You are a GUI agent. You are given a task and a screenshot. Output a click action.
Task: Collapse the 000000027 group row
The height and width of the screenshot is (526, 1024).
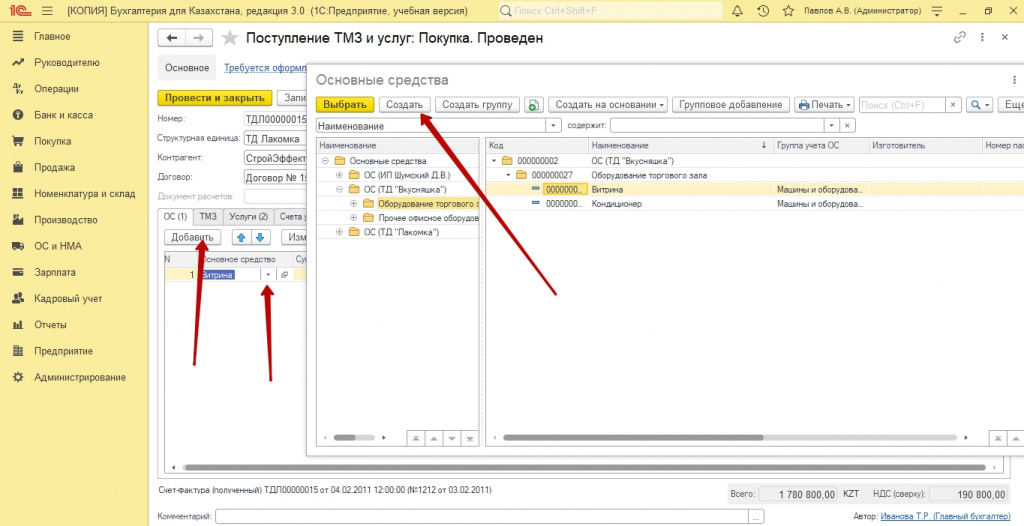[509, 175]
